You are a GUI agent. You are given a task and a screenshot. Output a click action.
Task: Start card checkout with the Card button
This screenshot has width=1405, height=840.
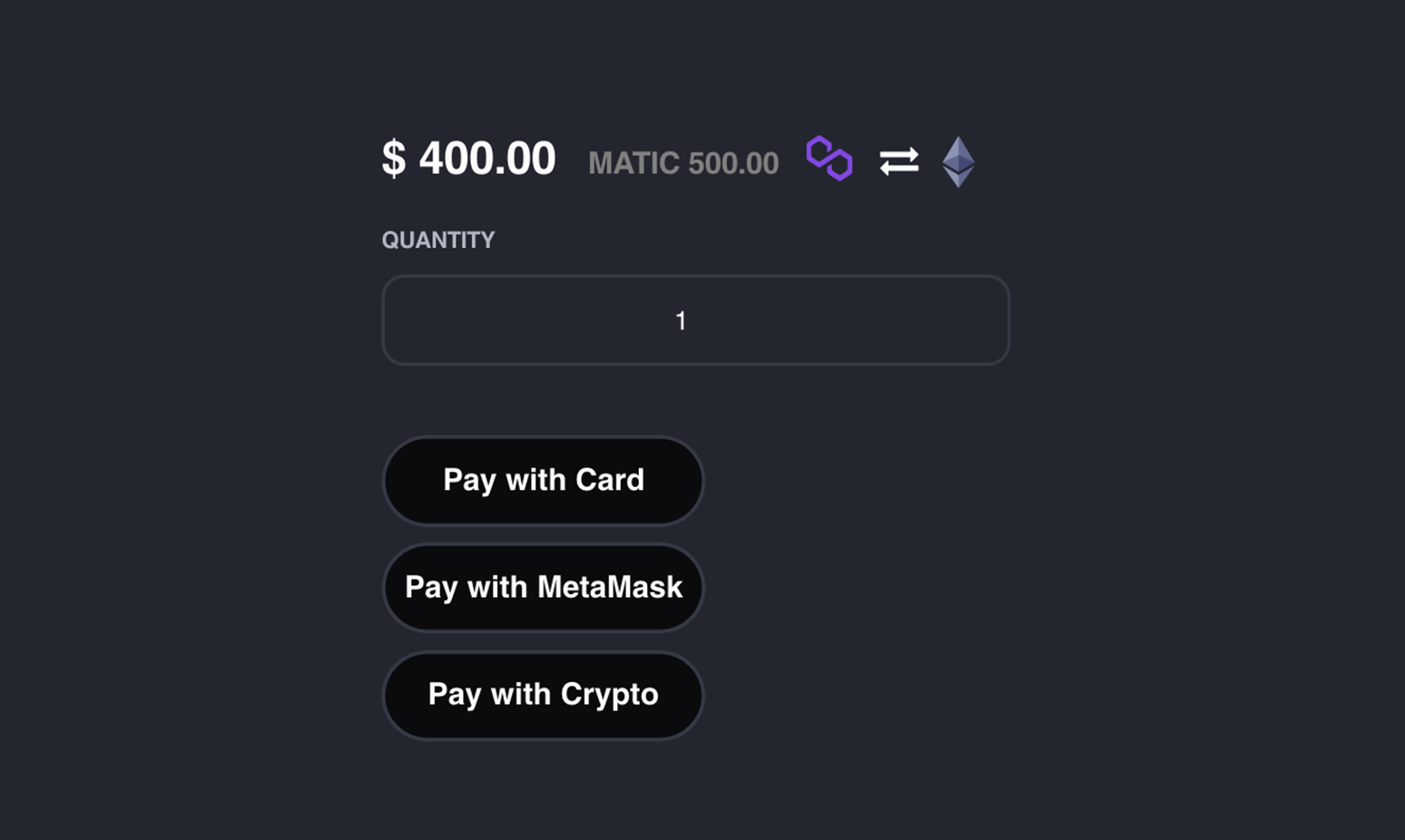543,480
